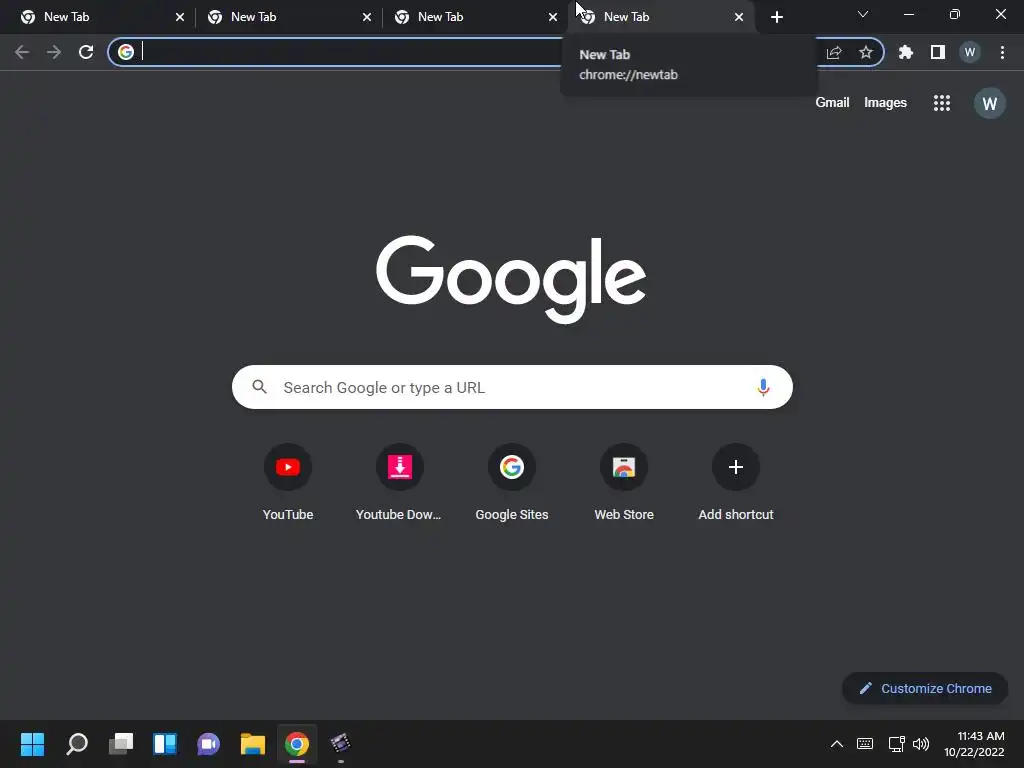Close the first New Tab

[x=180, y=17]
